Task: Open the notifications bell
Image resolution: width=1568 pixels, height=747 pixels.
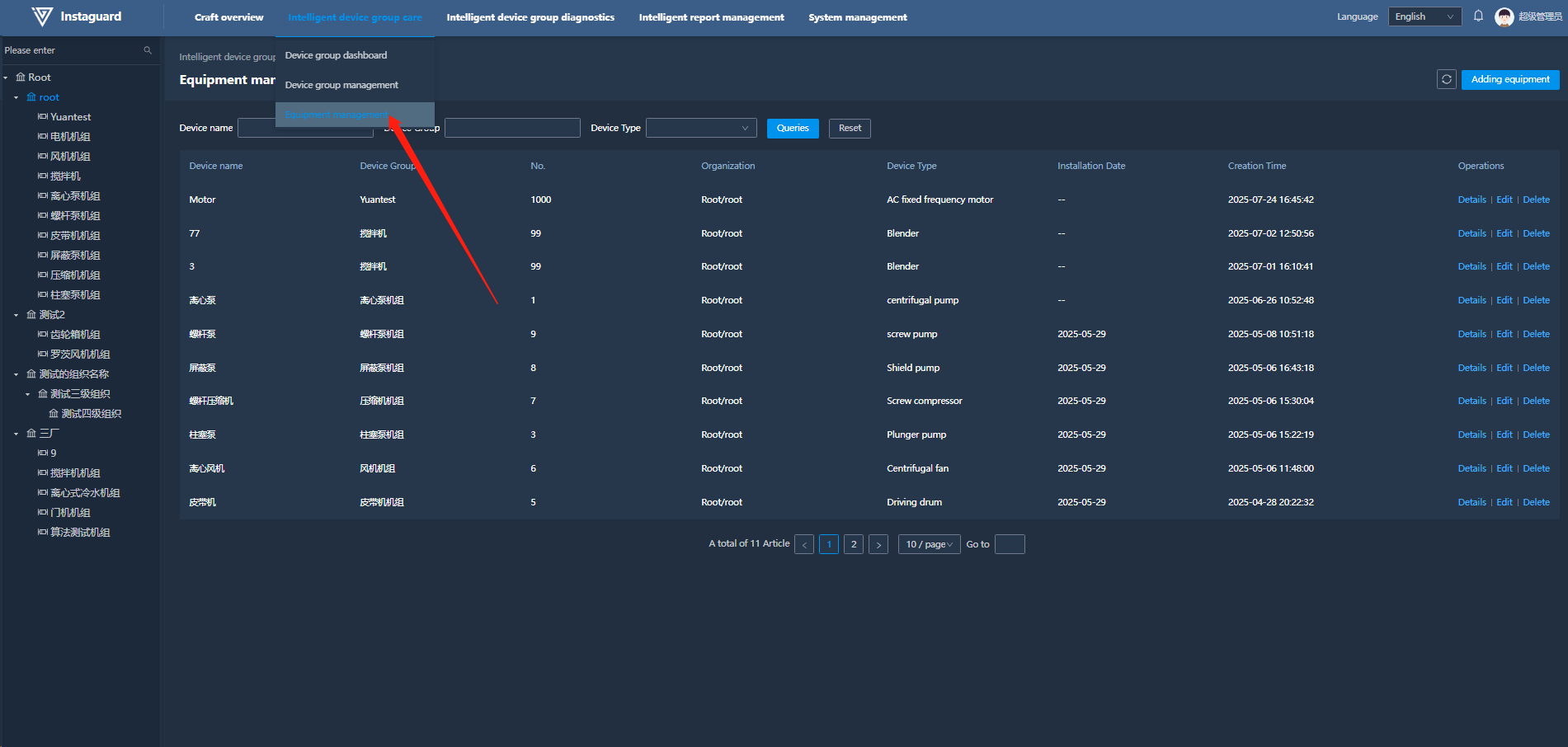Action: 1478,16
